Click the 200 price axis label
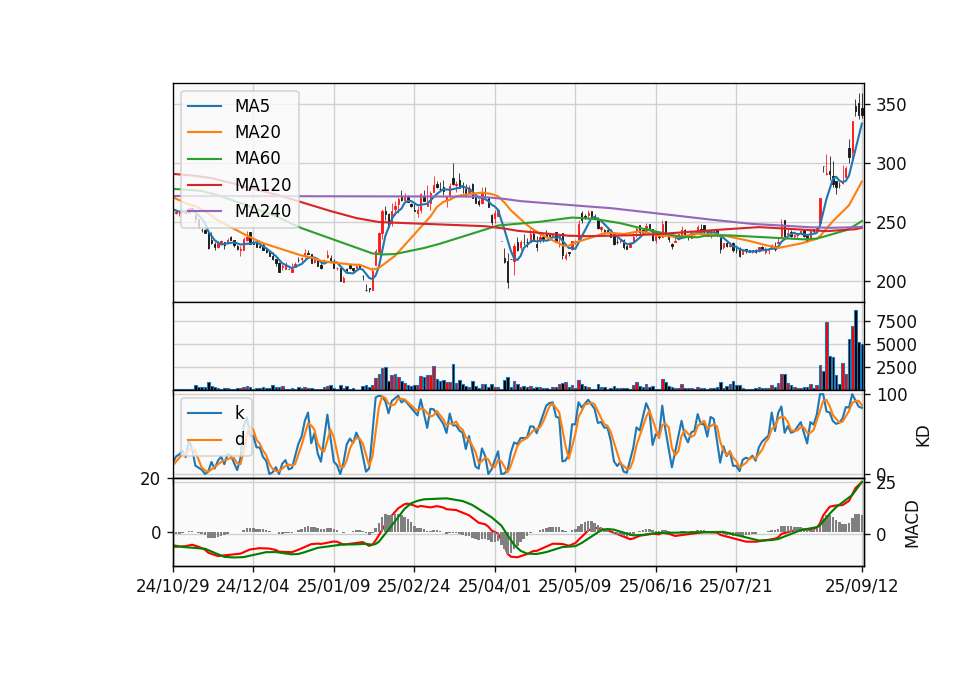The height and width of the screenshot is (690, 960). click(891, 282)
